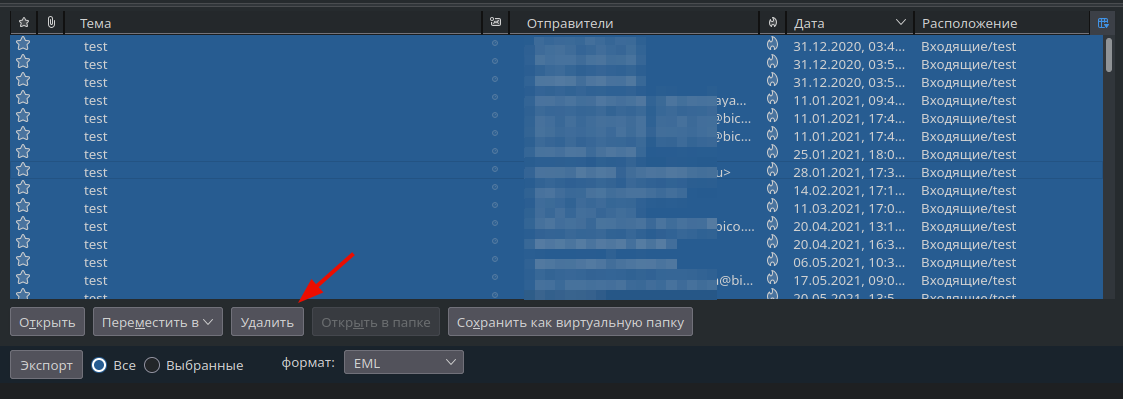Viewport: 1123px width, 399px height.
Task: Sort by the Расположение column header
Action: (1002, 23)
